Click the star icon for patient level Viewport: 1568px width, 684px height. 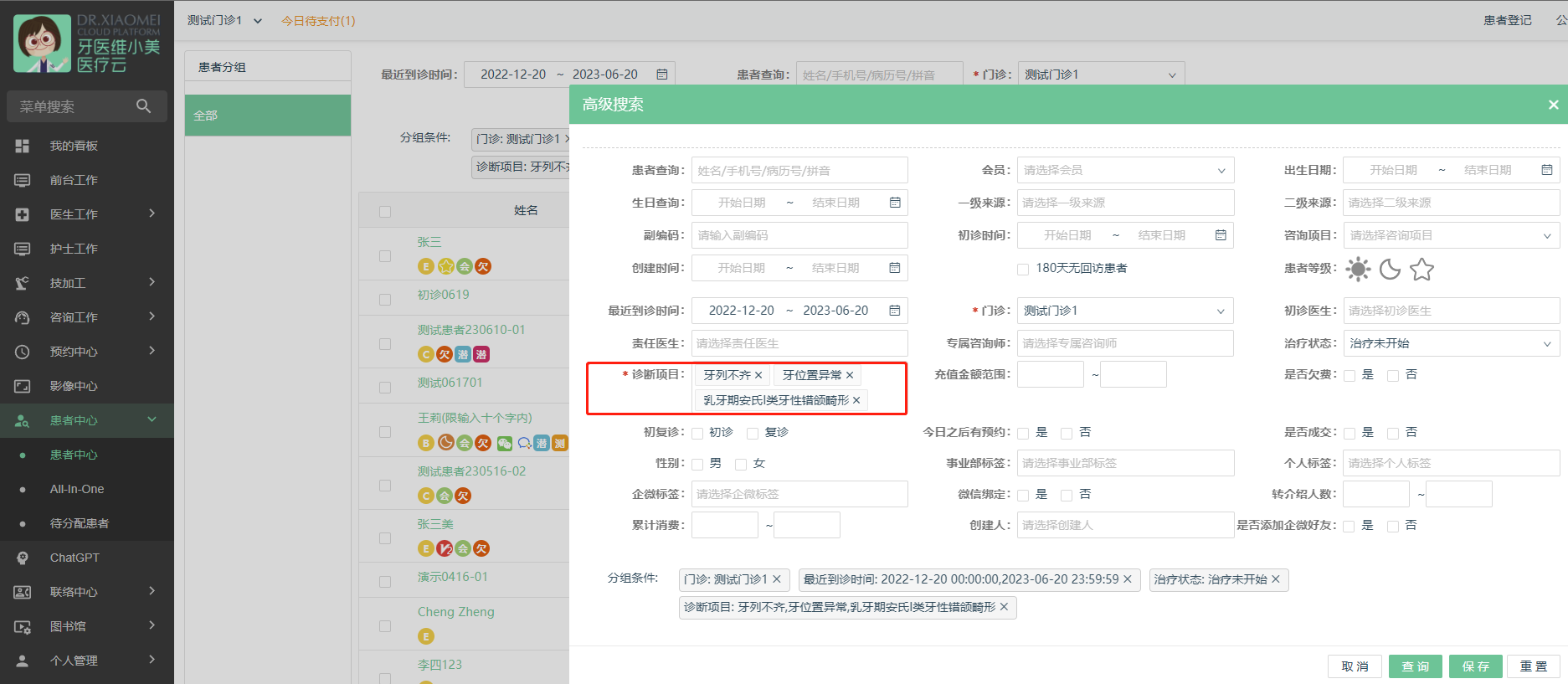1421,269
